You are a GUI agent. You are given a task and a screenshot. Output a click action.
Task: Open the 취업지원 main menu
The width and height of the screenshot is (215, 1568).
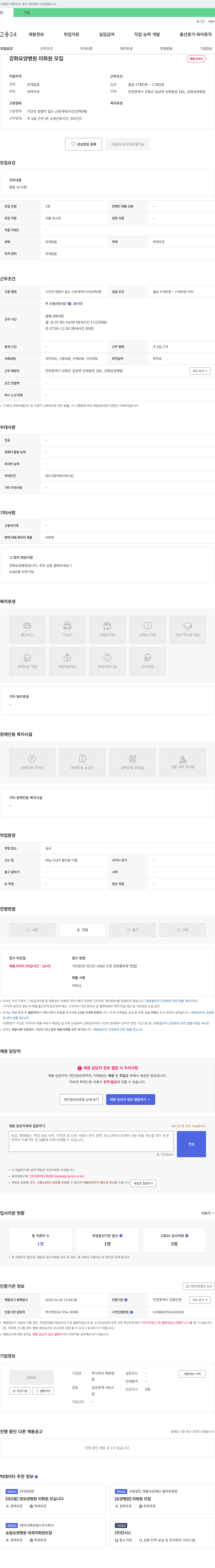point(71,35)
